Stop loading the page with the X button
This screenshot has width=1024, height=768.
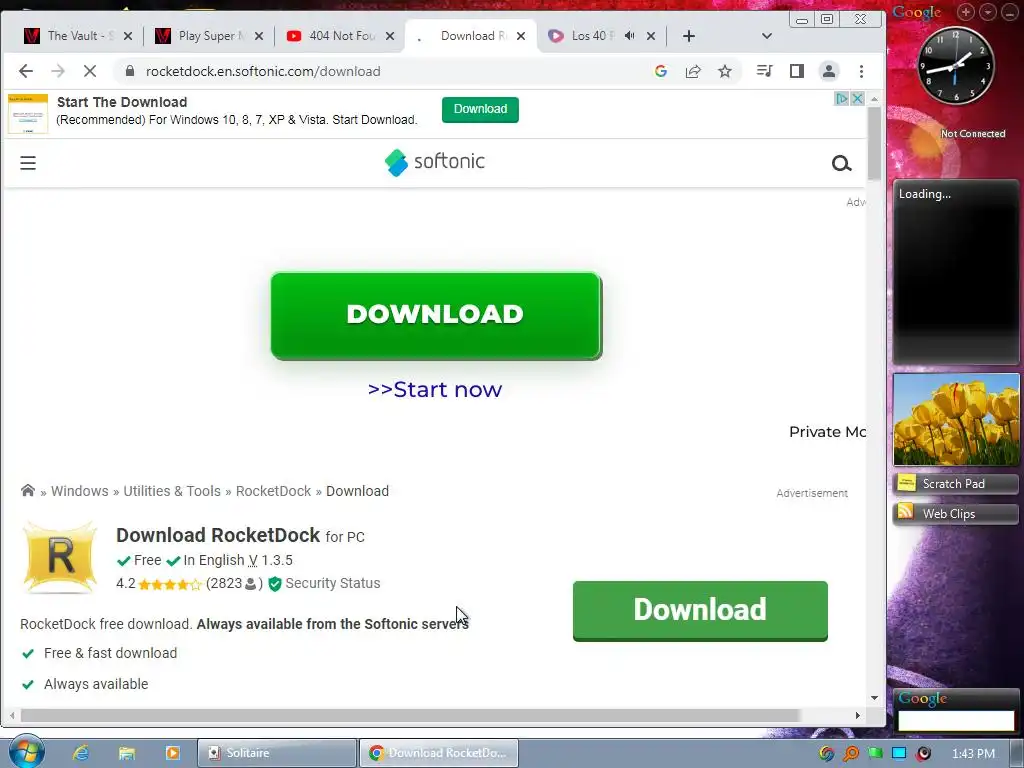[x=90, y=71]
